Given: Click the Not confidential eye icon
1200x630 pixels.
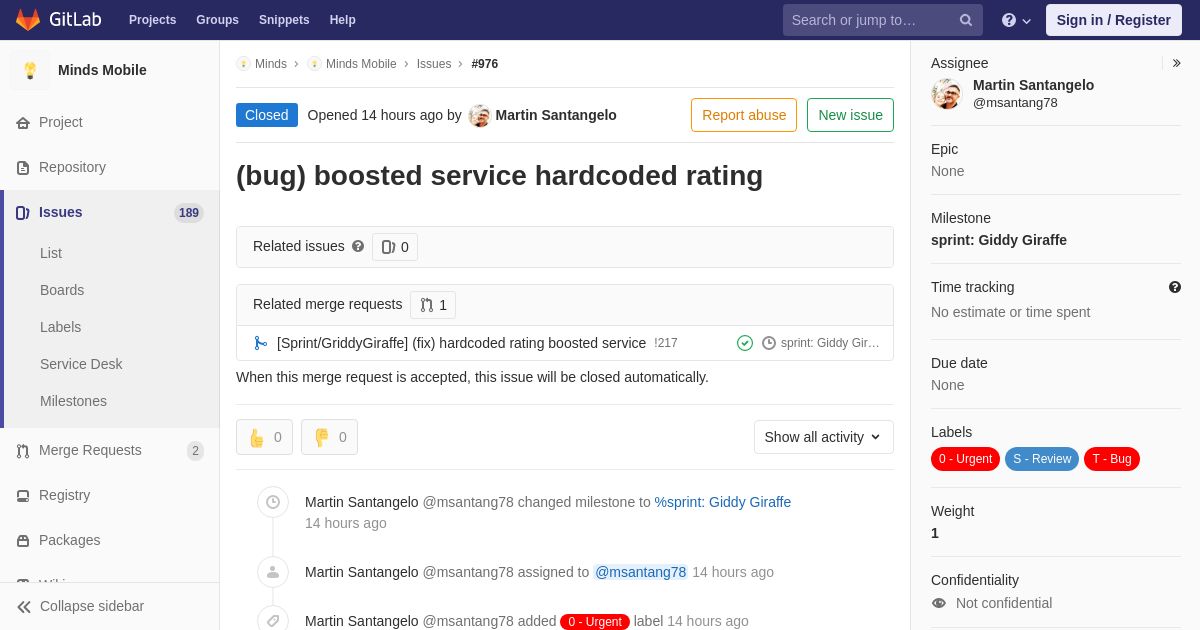Looking at the screenshot, I should (939, 603).
